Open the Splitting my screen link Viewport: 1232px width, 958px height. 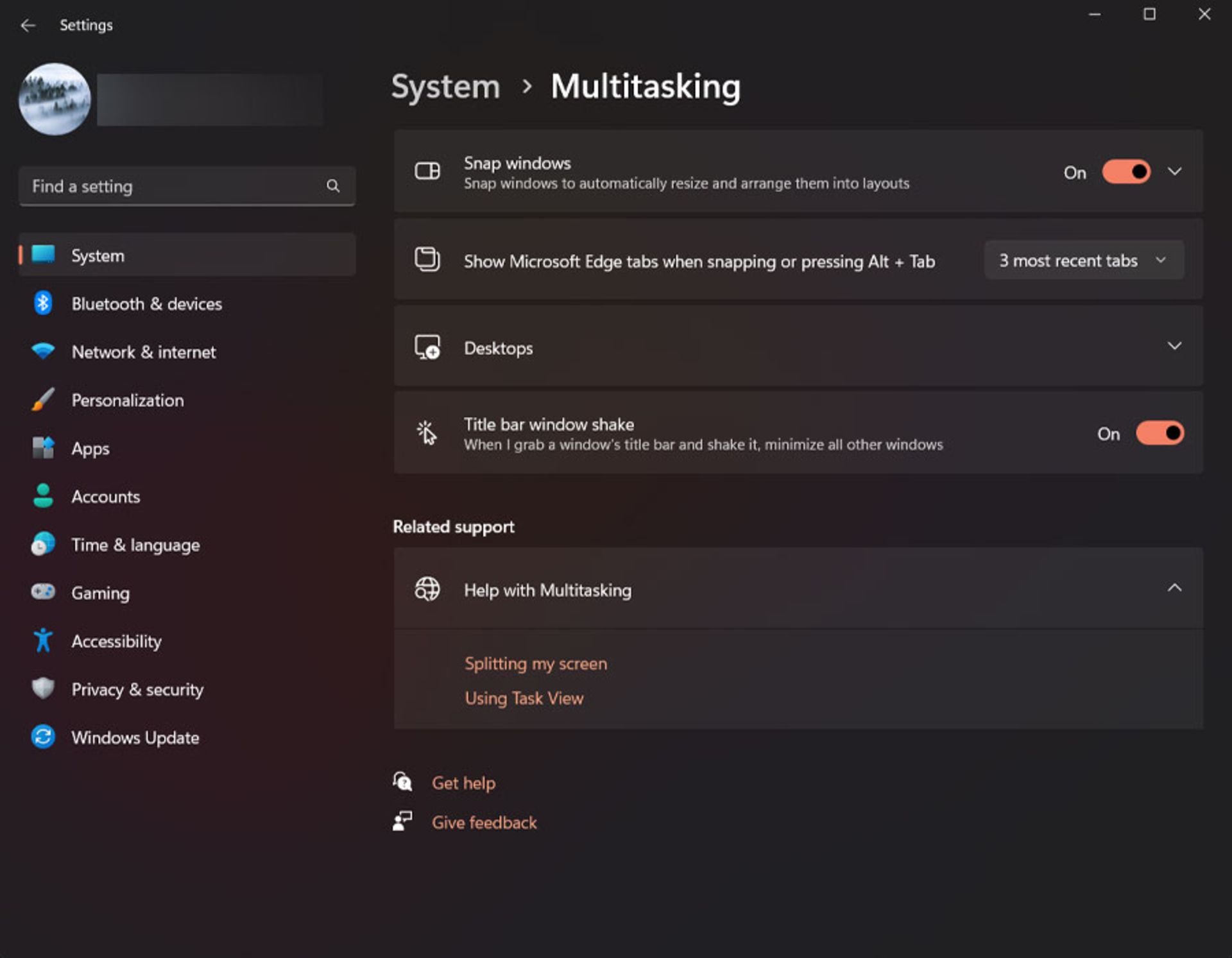tap(535, 663)
